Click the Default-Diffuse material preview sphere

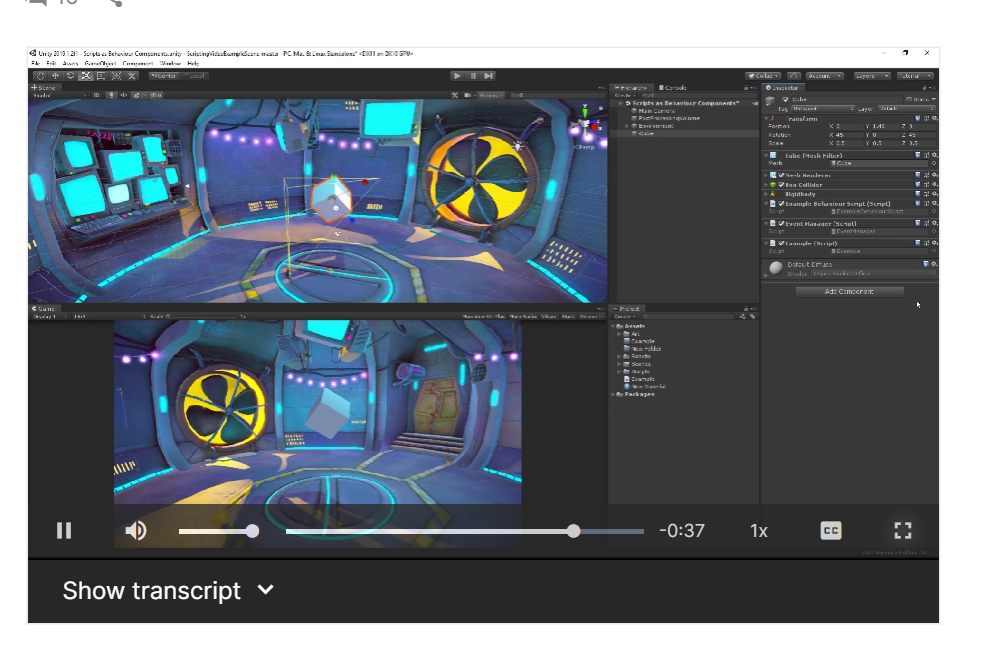775,268
